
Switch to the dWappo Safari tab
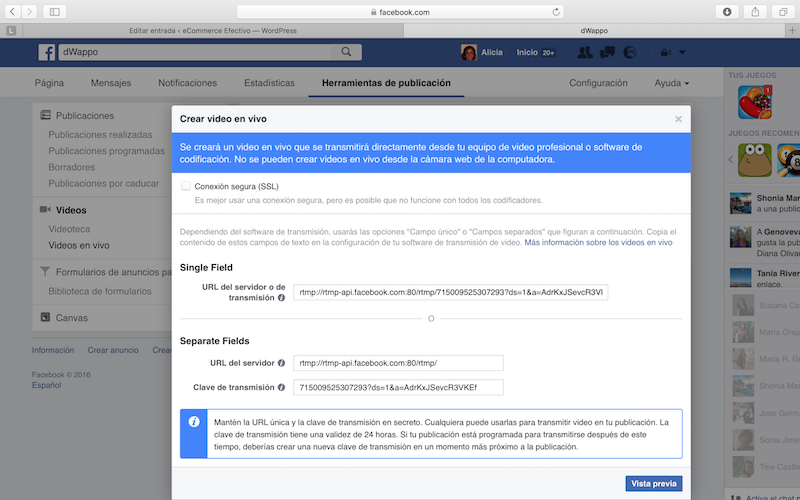594,31
